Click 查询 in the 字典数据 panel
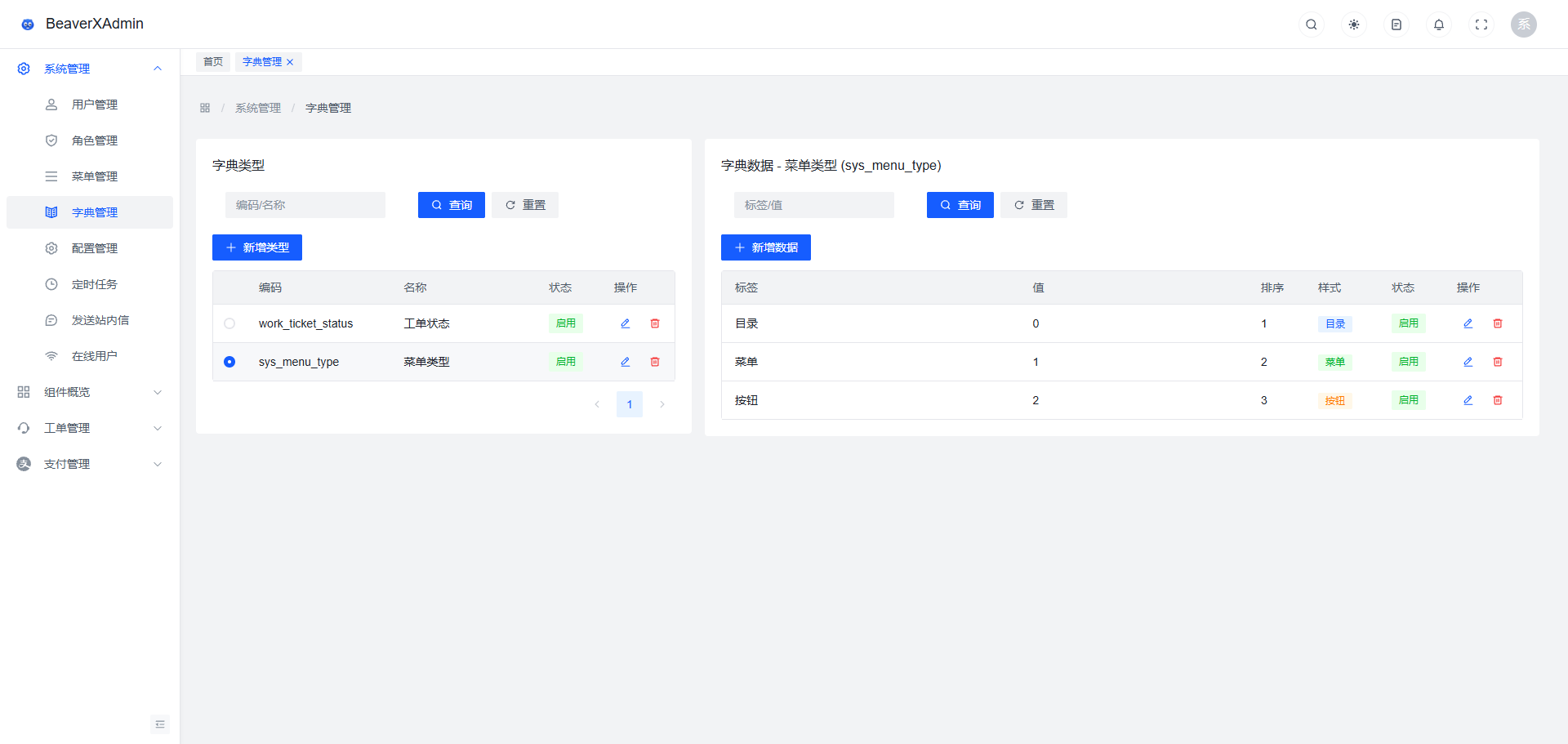 (x=960, y=205)
